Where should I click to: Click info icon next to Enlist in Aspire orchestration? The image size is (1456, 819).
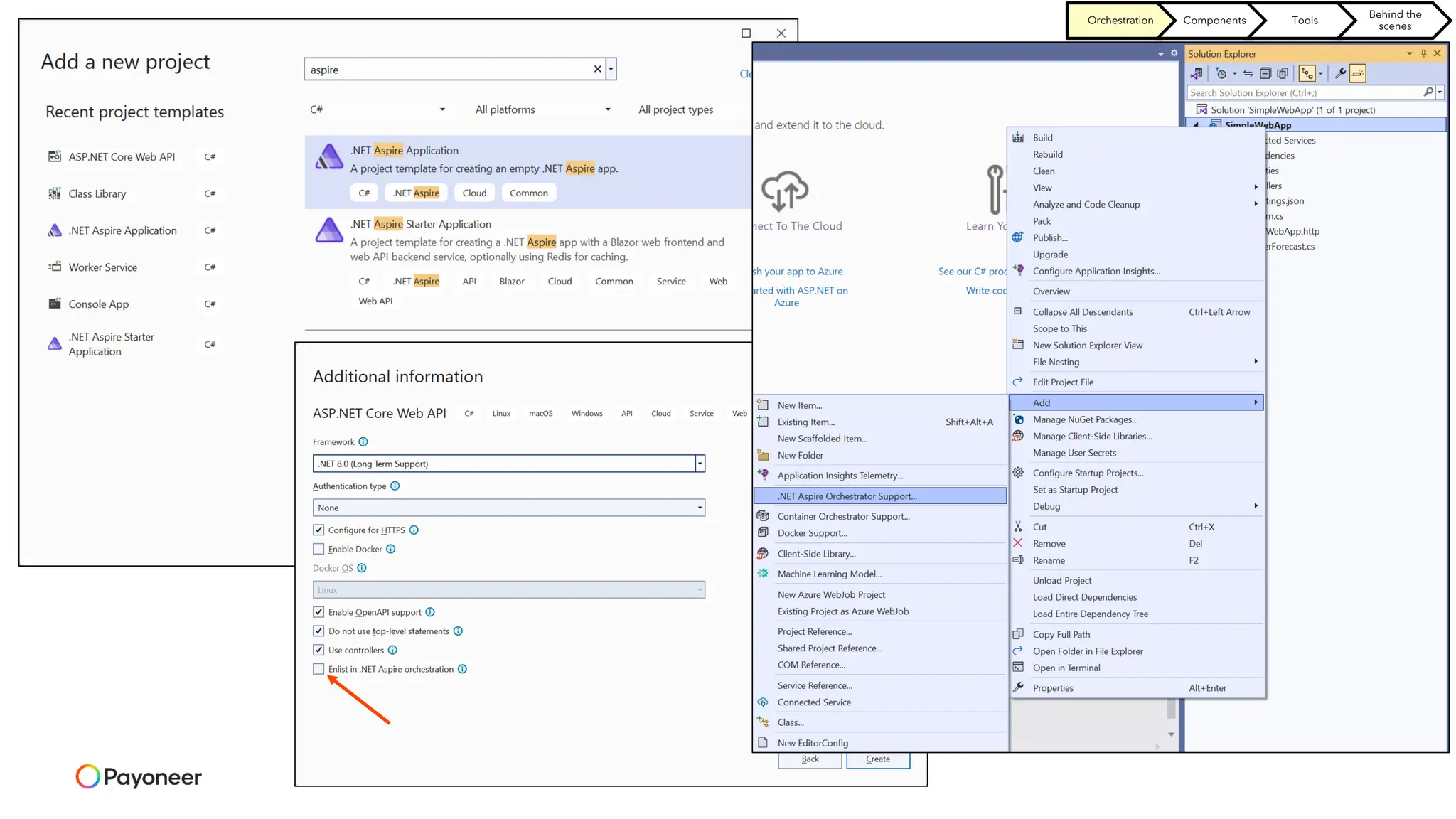point(463,669)
